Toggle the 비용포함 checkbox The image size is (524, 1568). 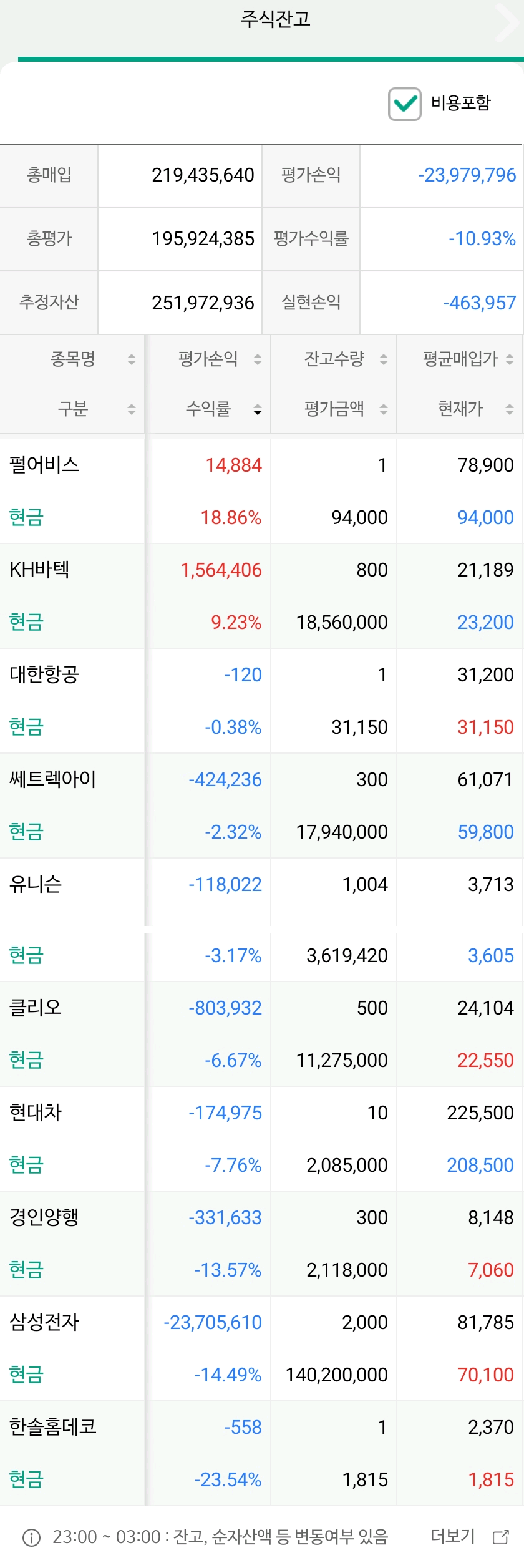click(x=405, y=104)
